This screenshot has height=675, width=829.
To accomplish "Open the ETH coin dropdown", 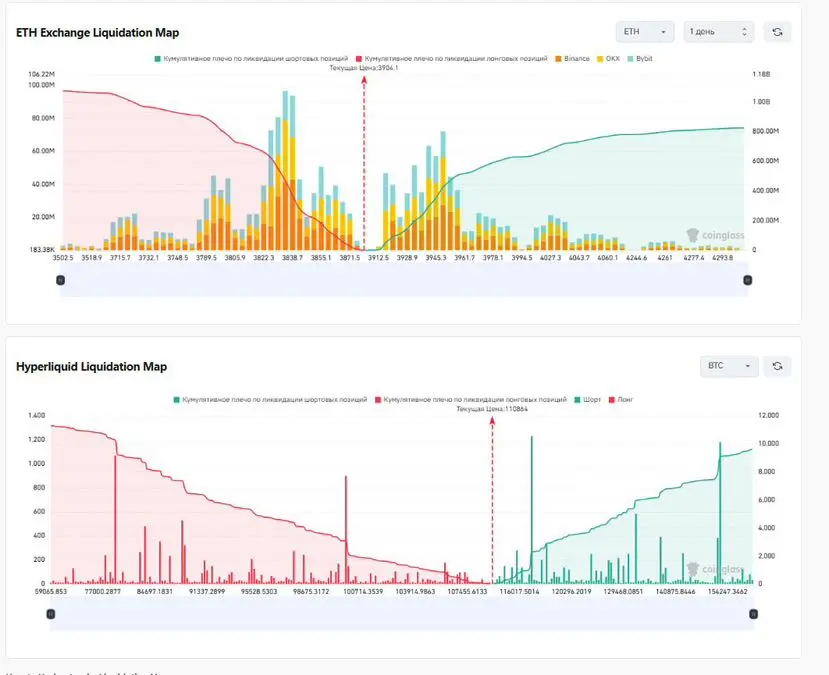I will click(644, 32).
